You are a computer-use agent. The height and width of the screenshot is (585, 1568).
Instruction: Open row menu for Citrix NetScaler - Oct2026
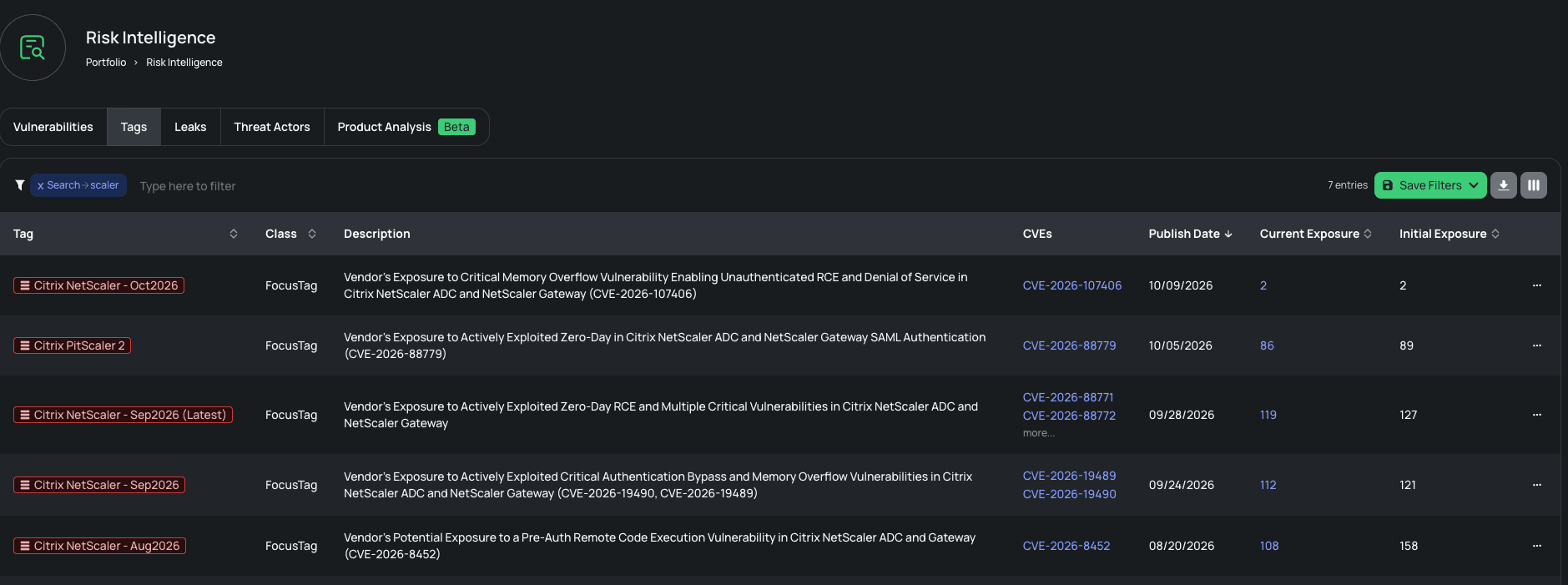tap(1536, 285)
